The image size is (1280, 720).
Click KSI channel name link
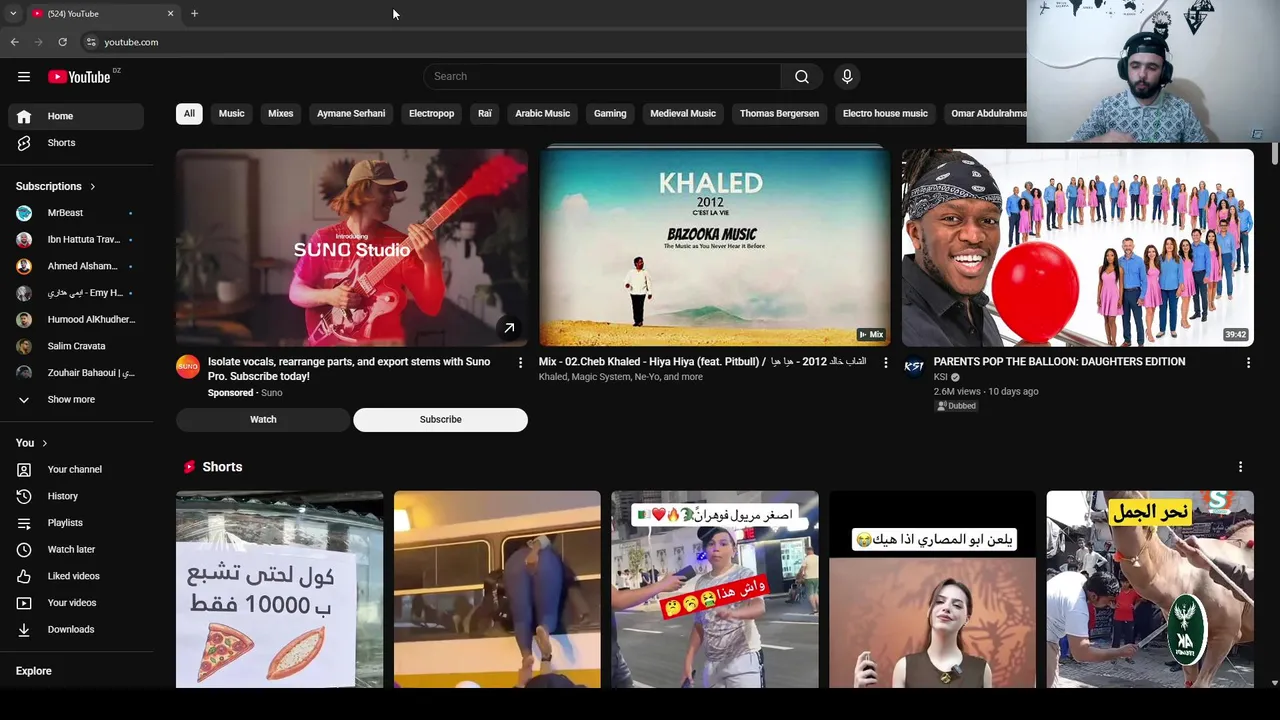(x=940, y=377)
